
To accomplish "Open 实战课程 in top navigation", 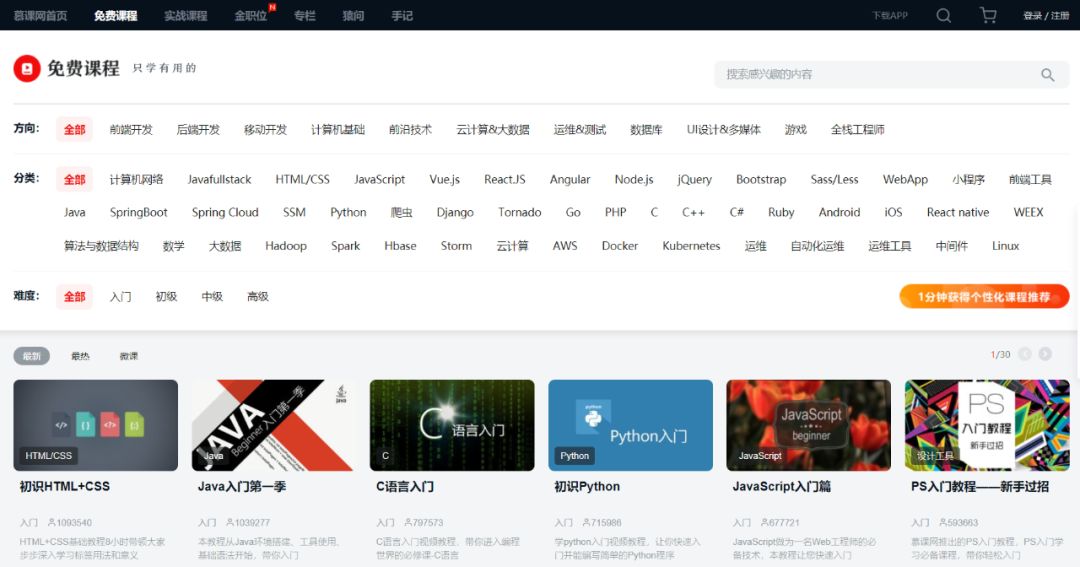I will [x=186, y=15].
